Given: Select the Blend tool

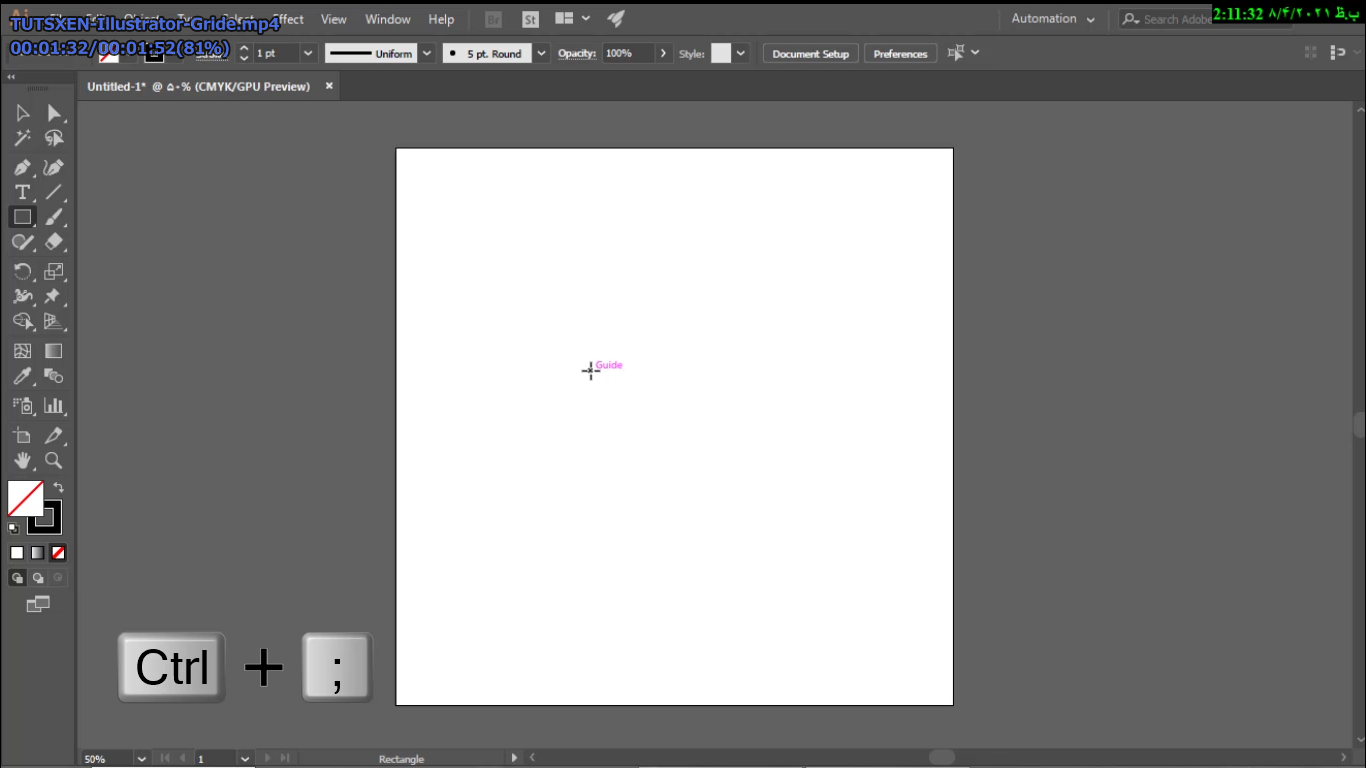Looking at the screenshot, I should [54, 376].
